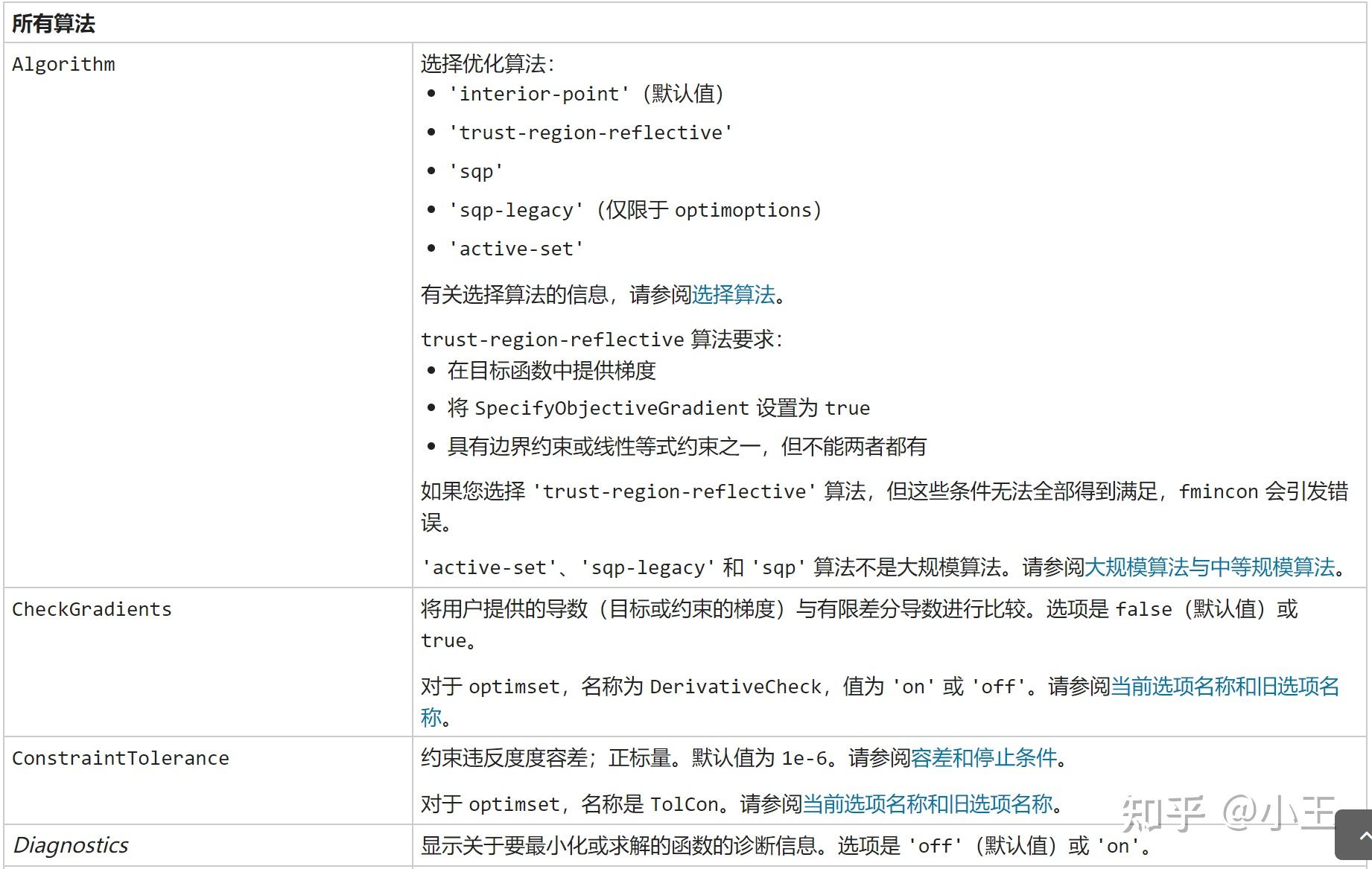Select the 'trust-region-reflective' list item

pyautogui.click(x=591, y=133)
